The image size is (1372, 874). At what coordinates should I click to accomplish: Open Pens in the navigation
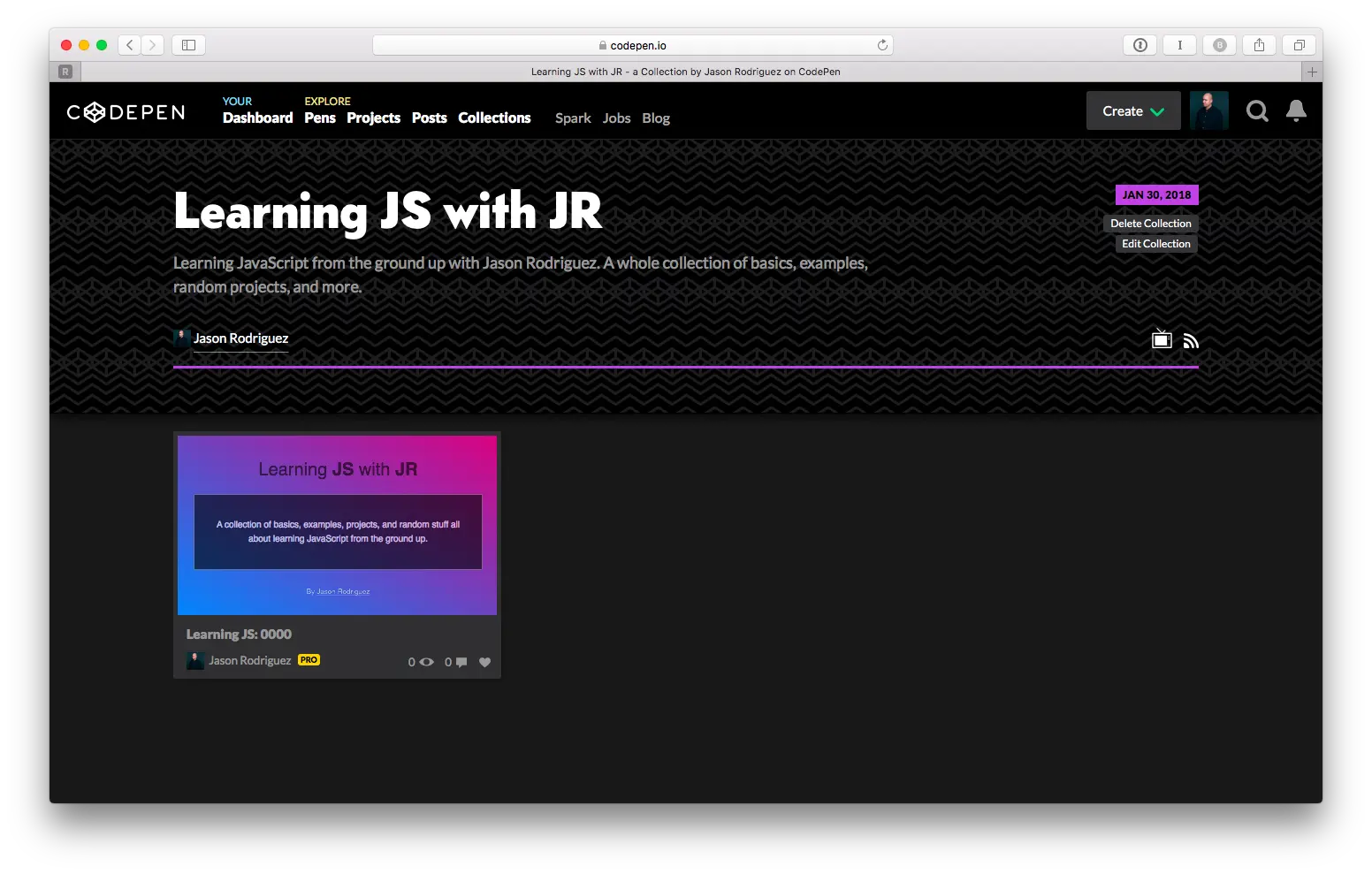click(320, 118)
